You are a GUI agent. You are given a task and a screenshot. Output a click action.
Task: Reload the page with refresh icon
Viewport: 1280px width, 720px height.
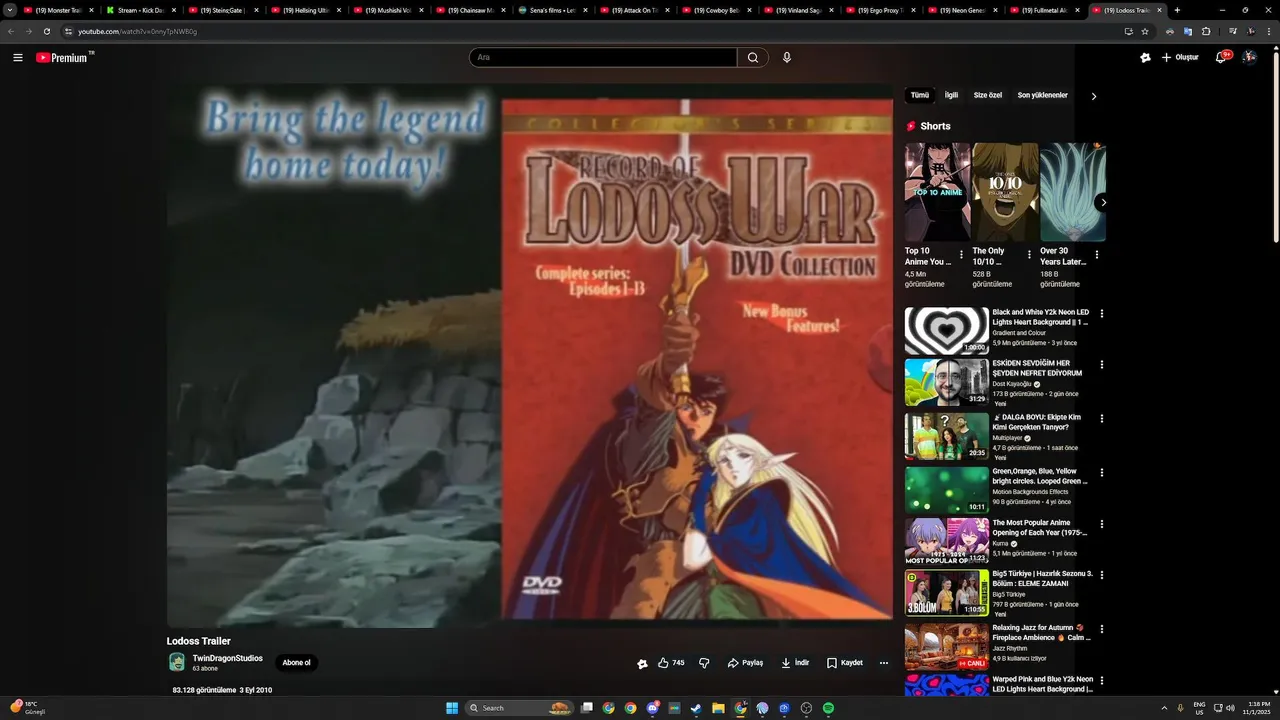point(46,31)
